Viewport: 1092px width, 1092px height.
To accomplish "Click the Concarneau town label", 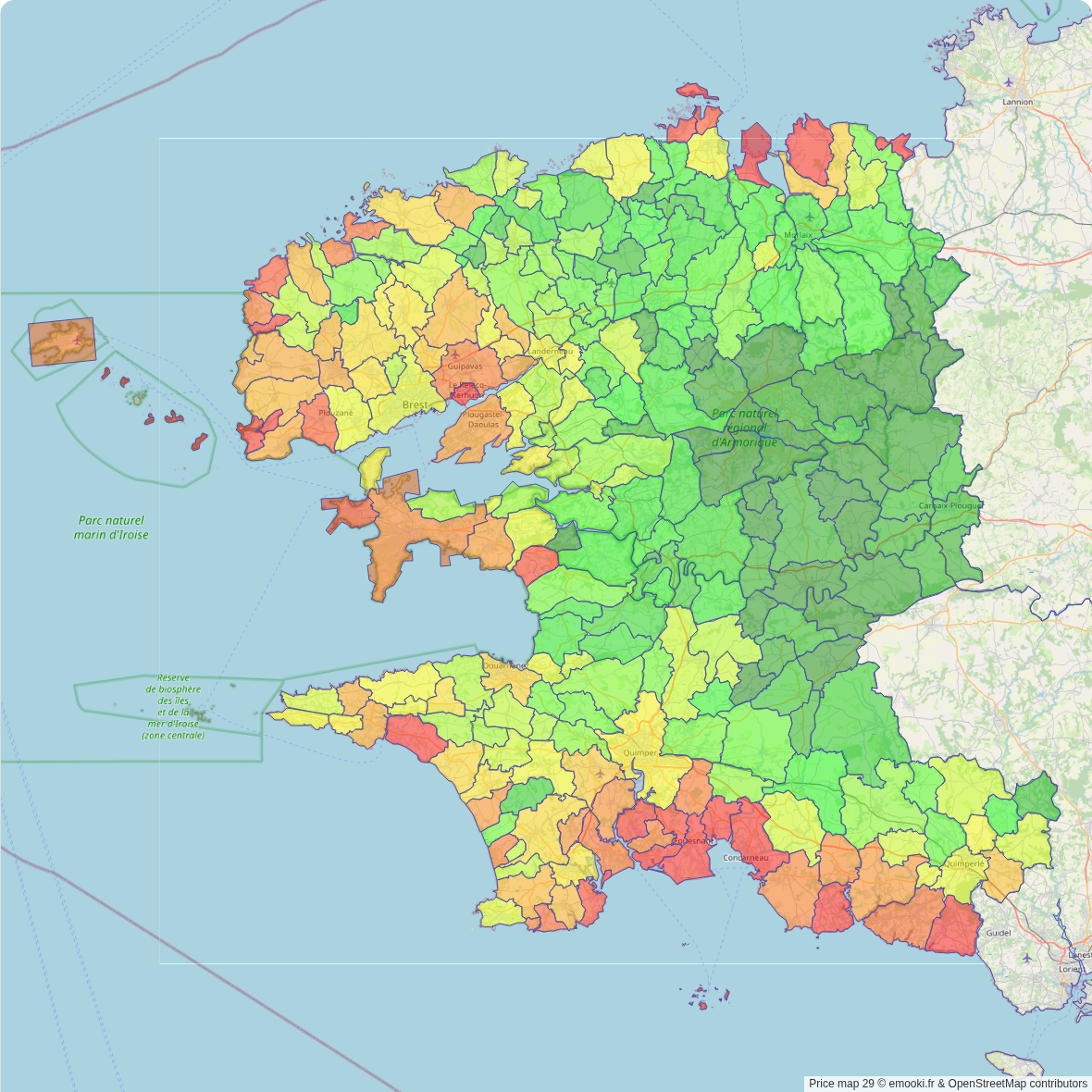I will click(x=745, y=858).
